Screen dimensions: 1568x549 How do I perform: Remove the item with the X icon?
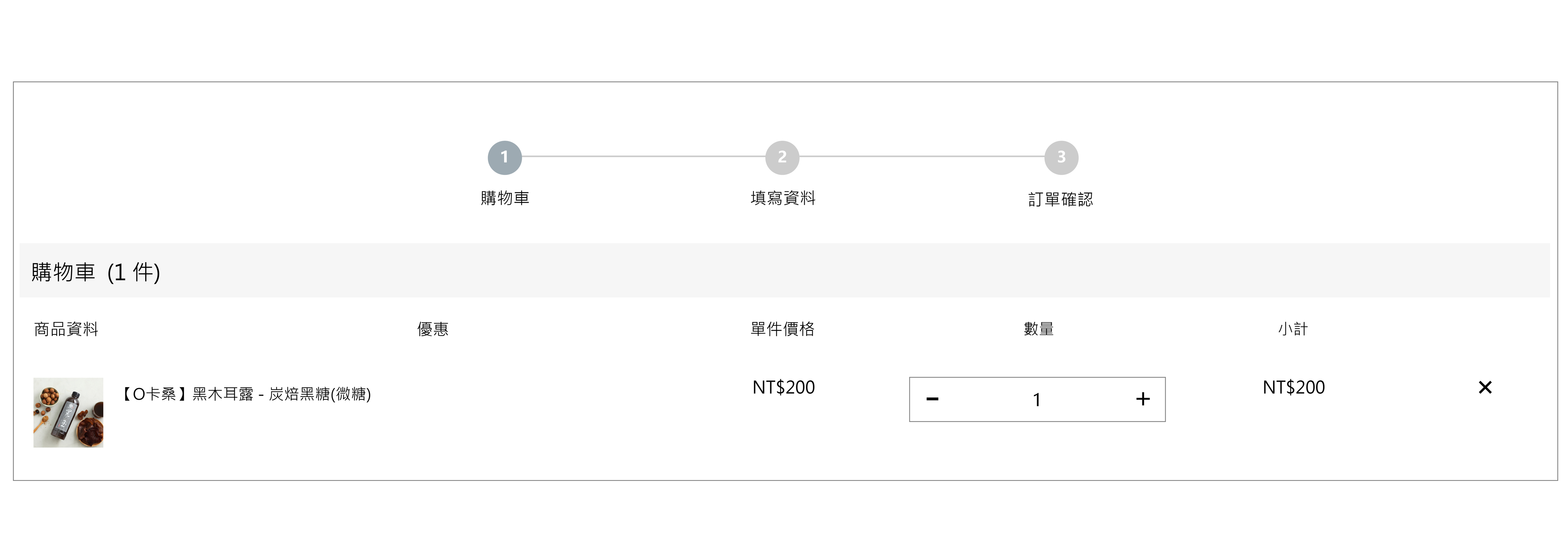pyautogui.click(x=1485, y=388)
